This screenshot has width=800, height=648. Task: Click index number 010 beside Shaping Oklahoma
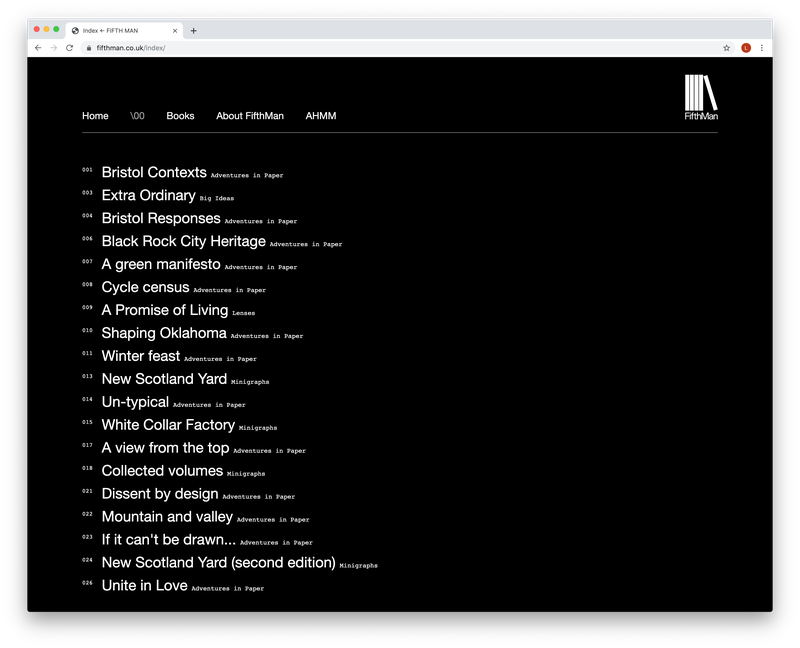[x=87, y=331]
